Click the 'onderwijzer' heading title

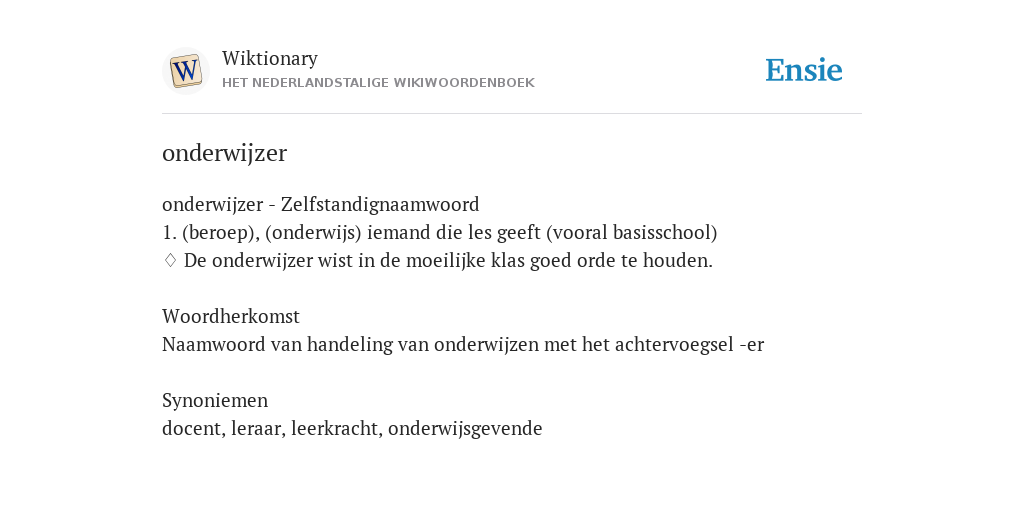tap(224, 153)
